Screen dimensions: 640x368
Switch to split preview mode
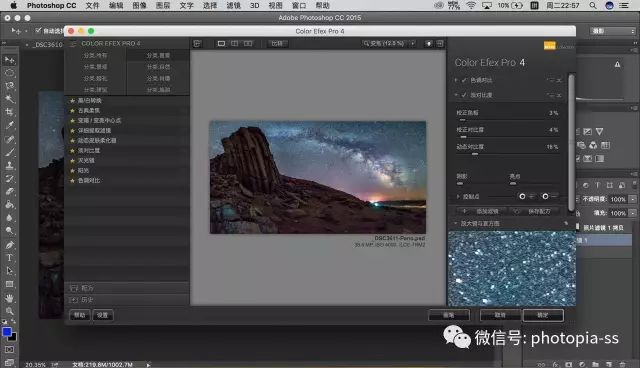pyautogui.click(x=235, y=43)
